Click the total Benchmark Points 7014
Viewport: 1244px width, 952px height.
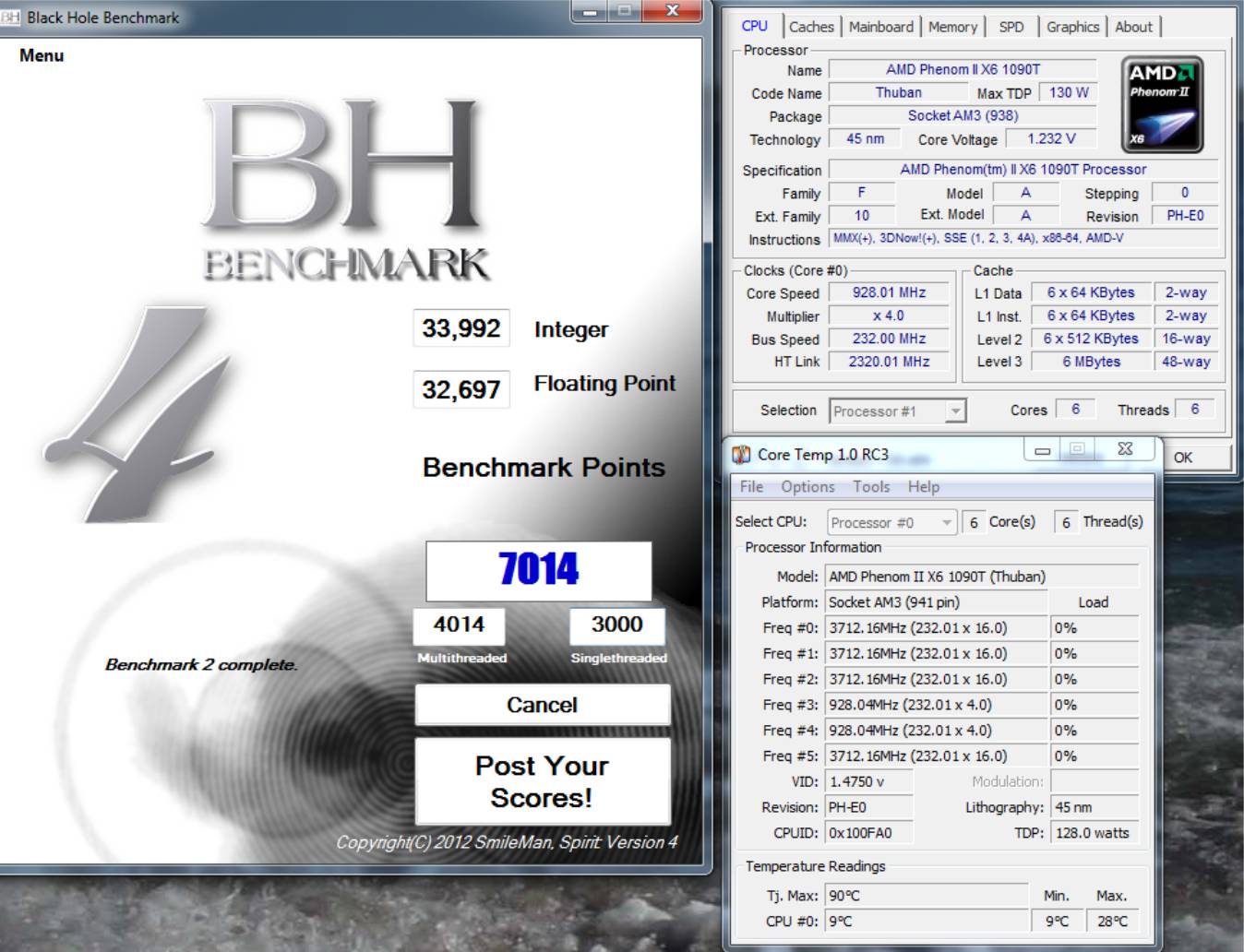click(x=539, y=569)
